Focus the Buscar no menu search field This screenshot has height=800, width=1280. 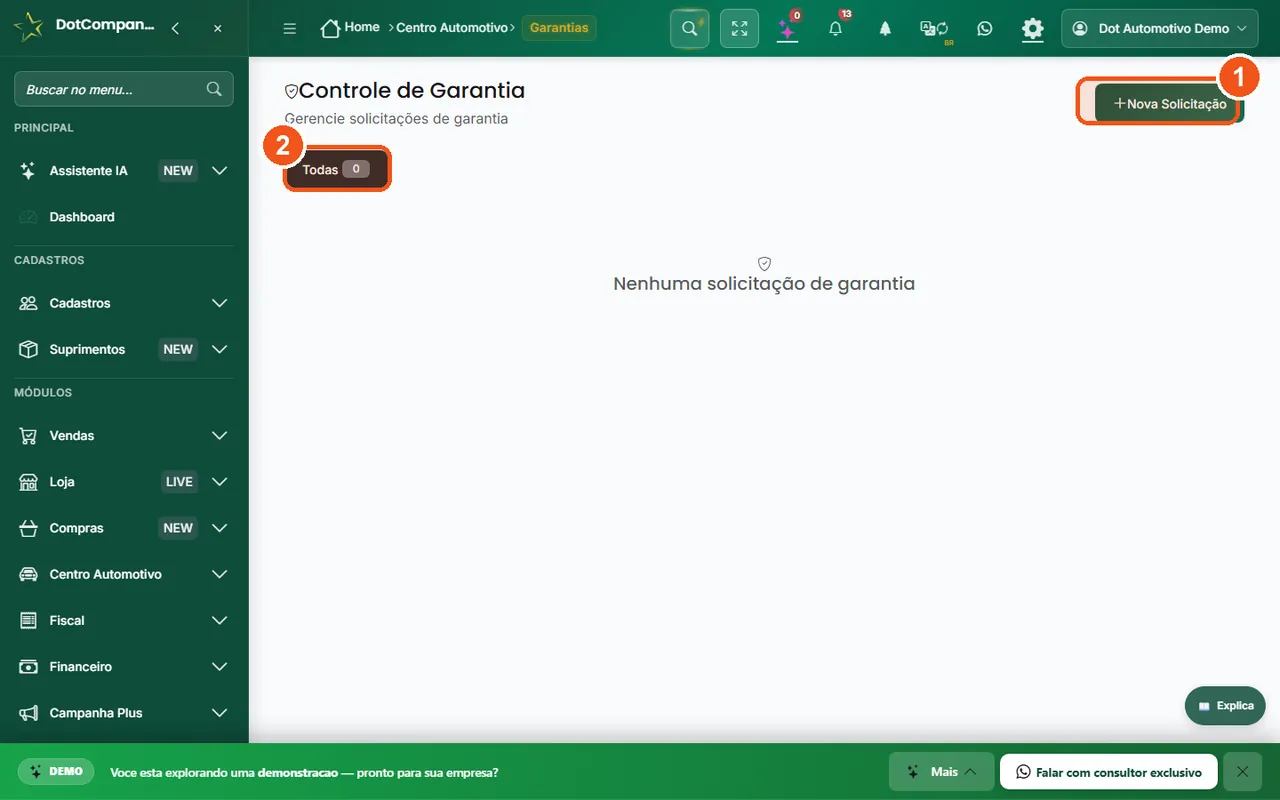tap(124, 89)
